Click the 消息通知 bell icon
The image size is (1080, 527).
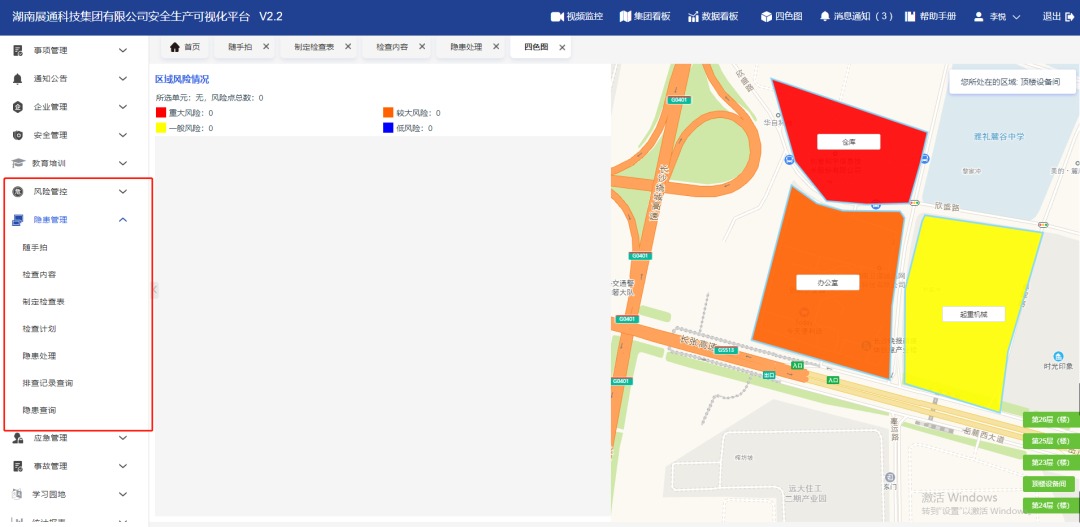tap(824, 17)
